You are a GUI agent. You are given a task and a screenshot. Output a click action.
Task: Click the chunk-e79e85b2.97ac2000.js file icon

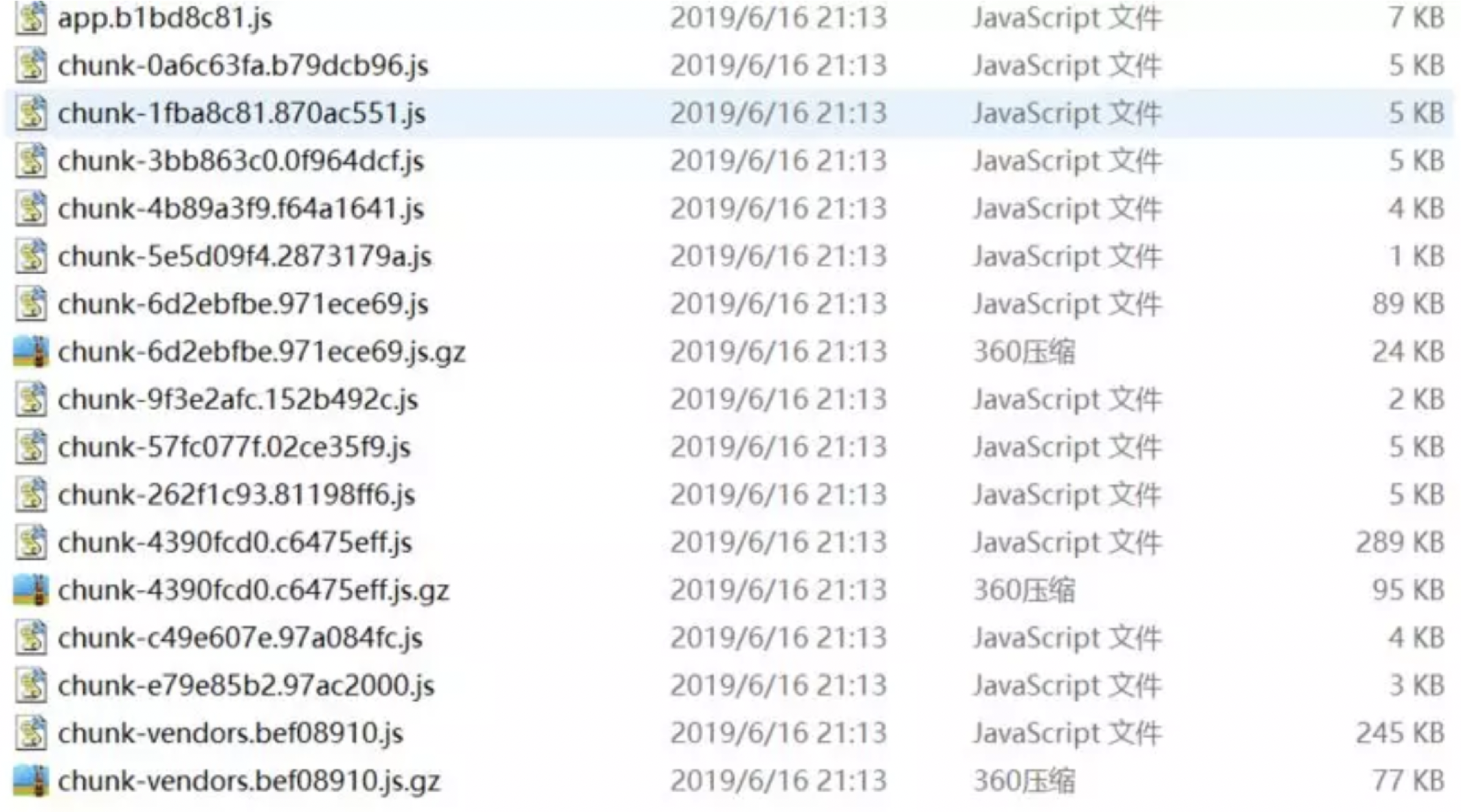[31, 686]
